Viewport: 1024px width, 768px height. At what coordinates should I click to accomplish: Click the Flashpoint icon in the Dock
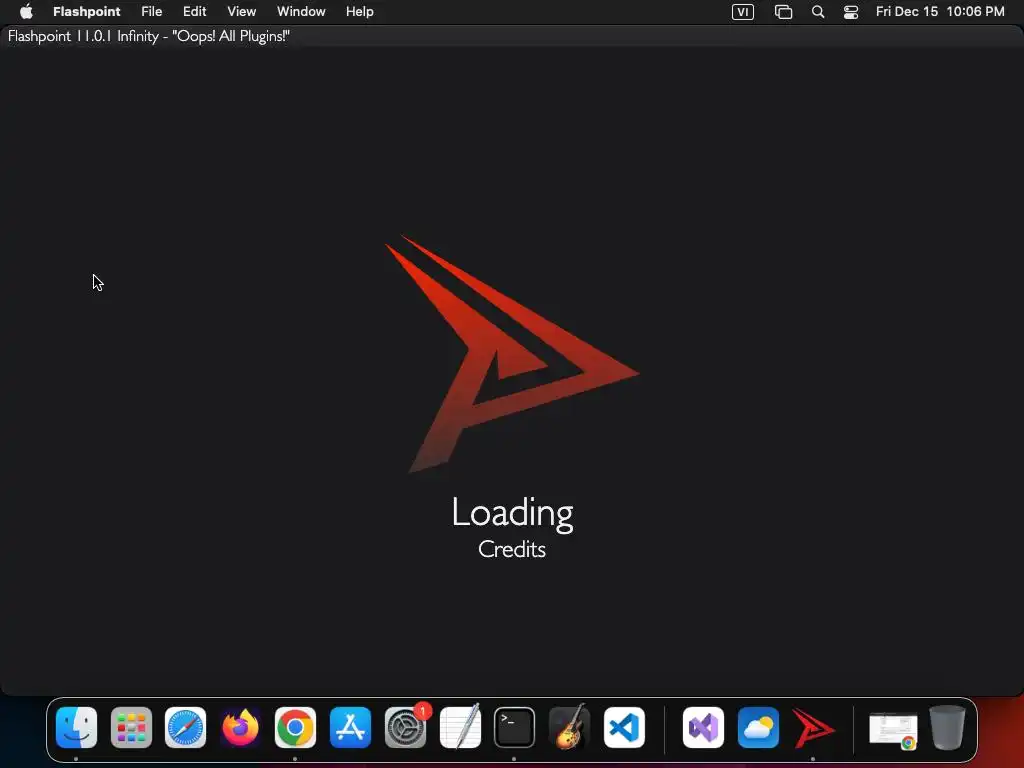click(813, 728)
